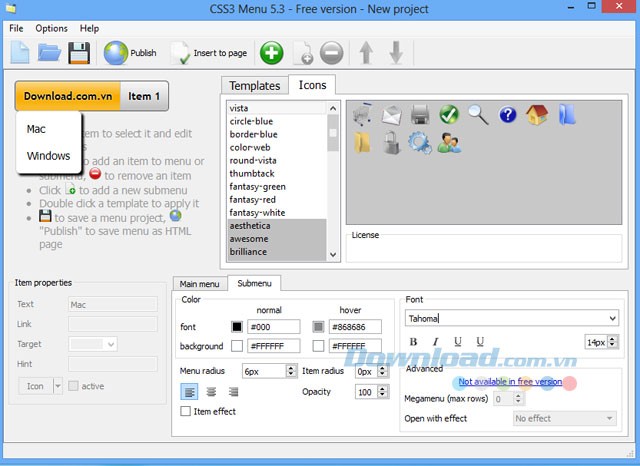Pick the normal font color swatch

237,327
